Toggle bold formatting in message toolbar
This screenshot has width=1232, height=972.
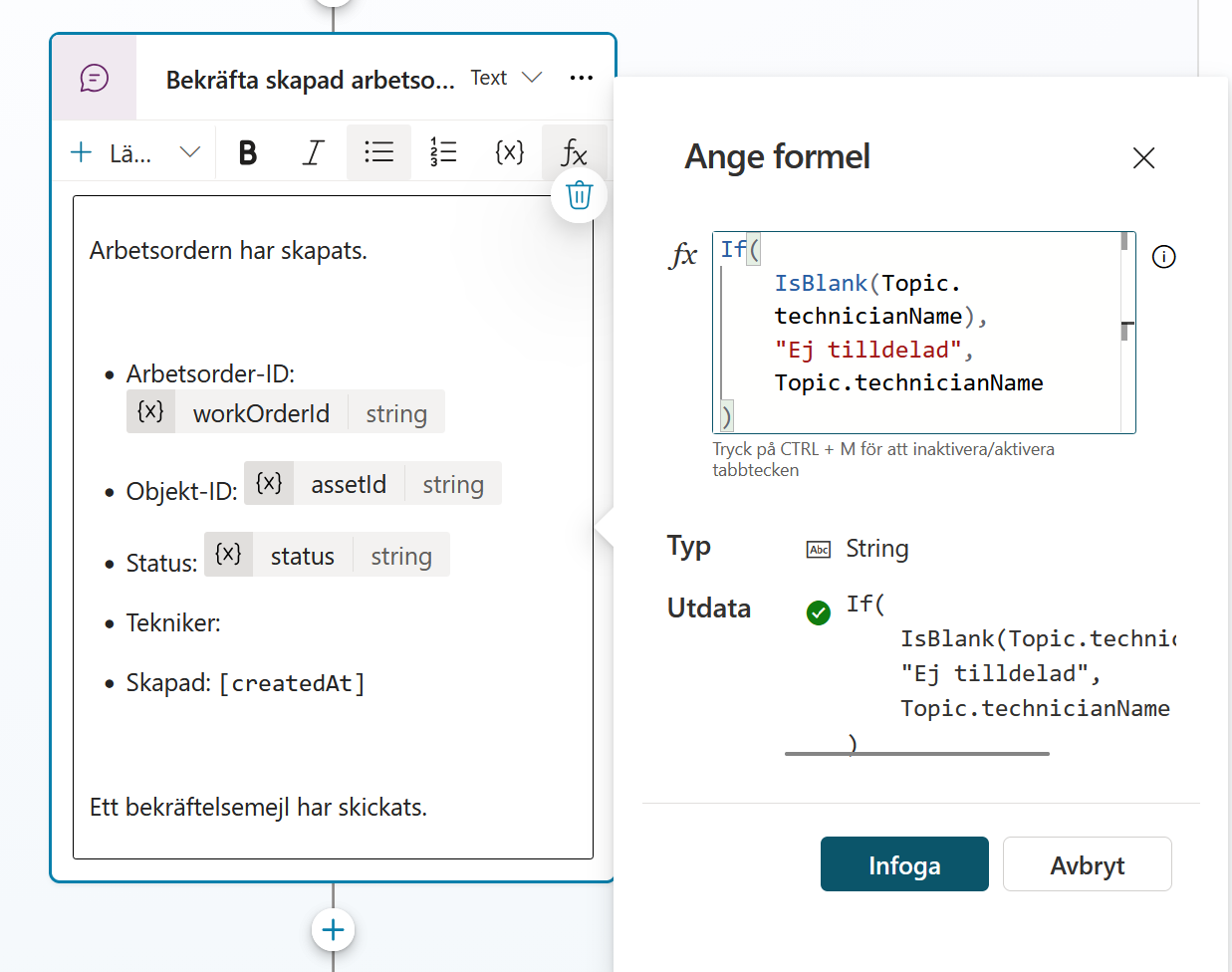click(x=248, y=152)
